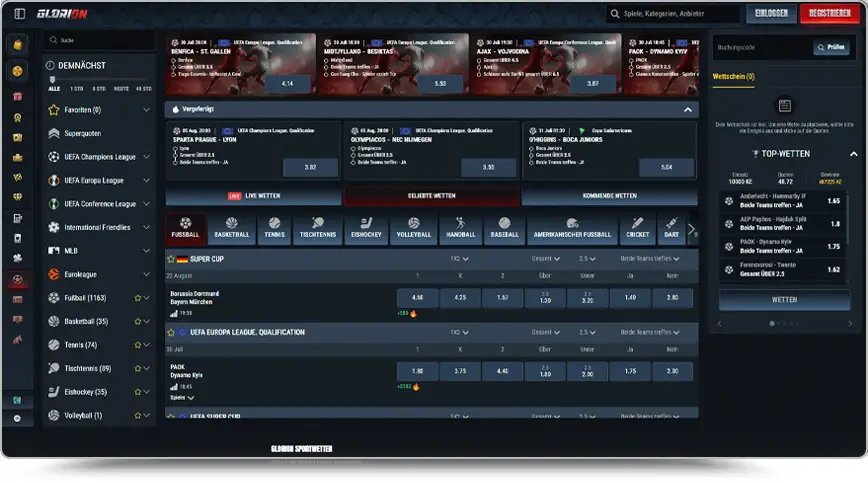
Task: Toggle the sidebar panel icon beside Glorion logo
Action: pos(20,14)
